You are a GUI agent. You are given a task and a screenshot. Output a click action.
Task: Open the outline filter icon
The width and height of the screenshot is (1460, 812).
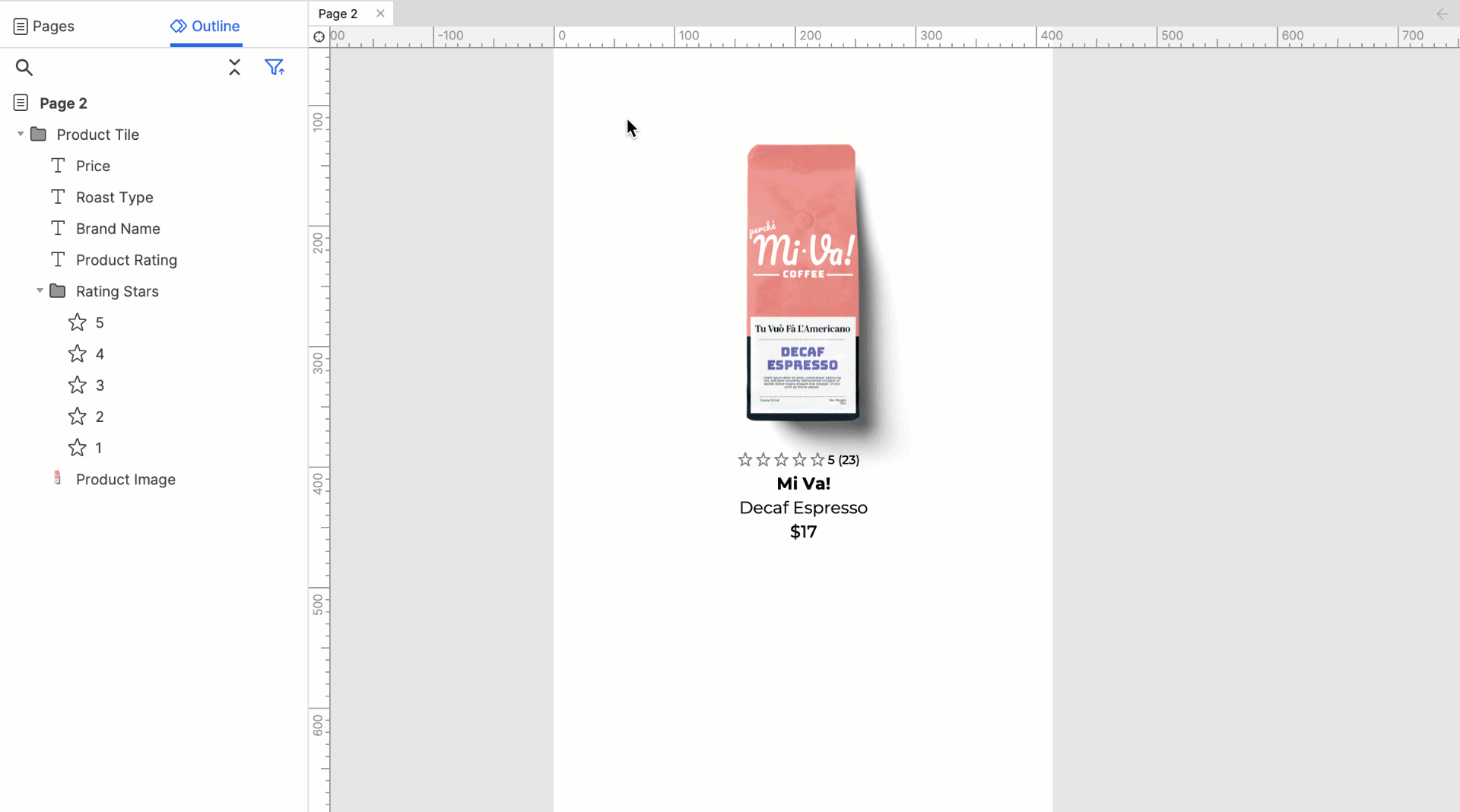coord(275,68)
